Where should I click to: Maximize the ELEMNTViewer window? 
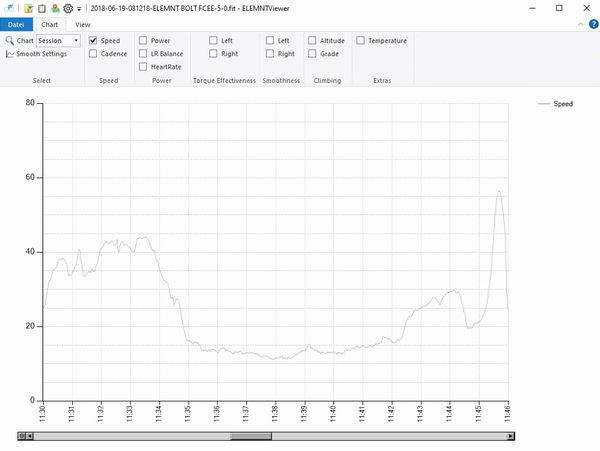tap(559, 8)
